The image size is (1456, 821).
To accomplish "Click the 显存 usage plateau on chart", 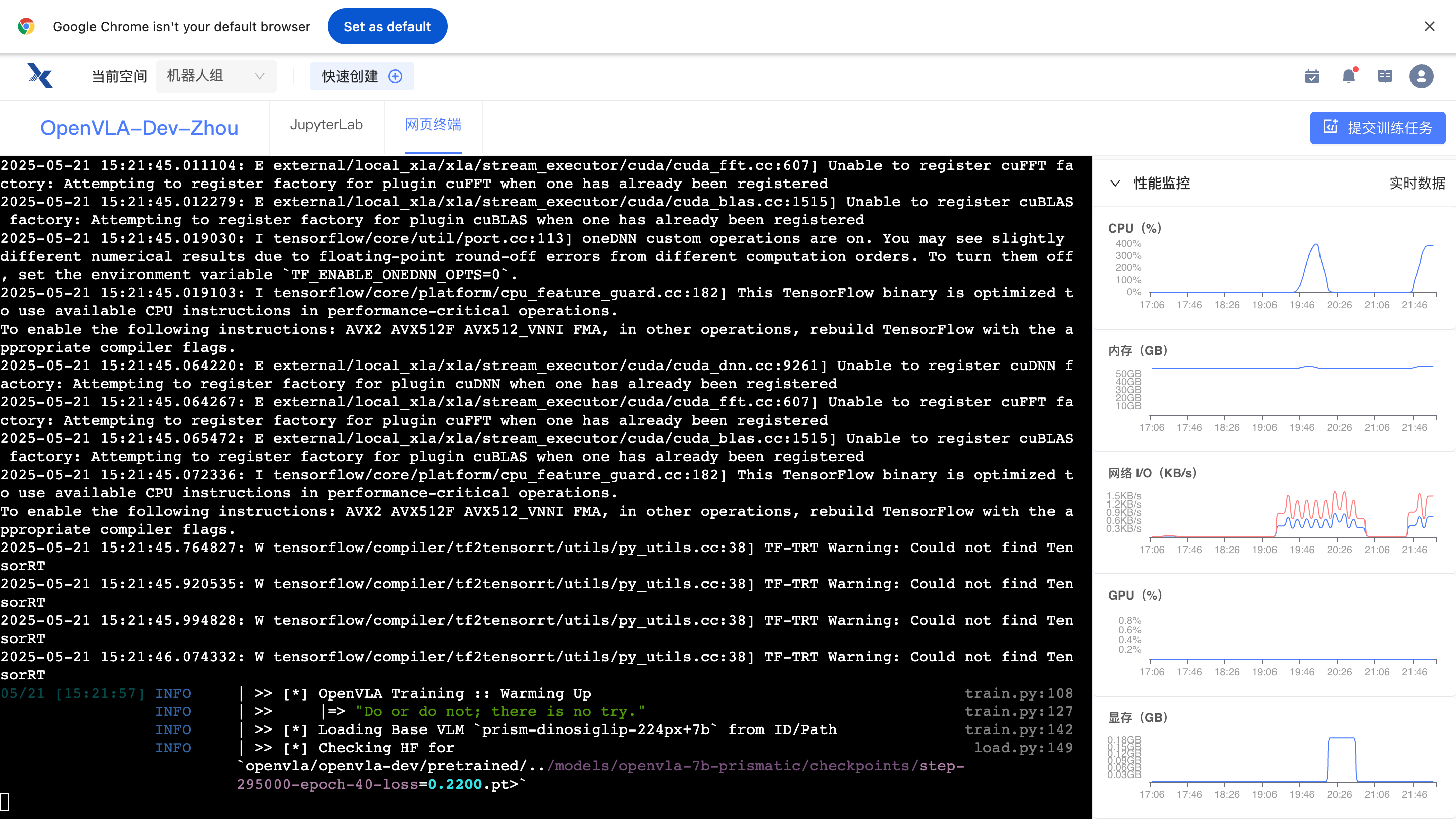I will [x=1341, y=738].
